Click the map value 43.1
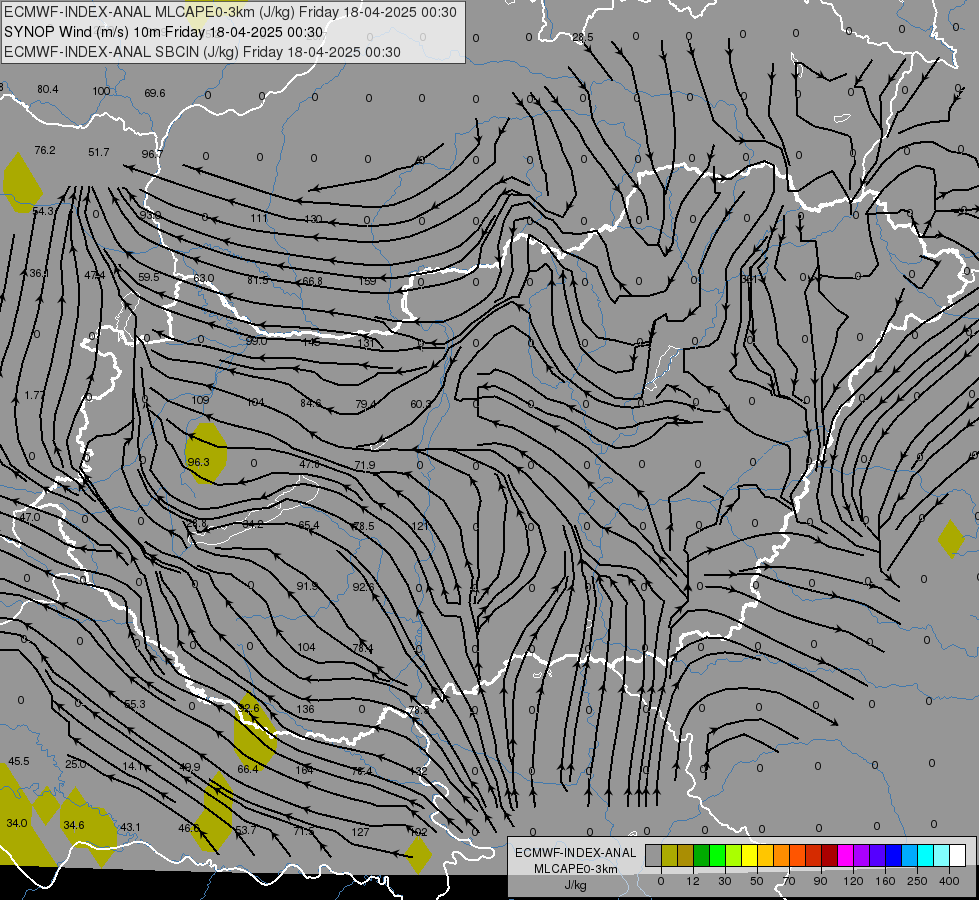 pyautogui.click(x=130, y=827)
